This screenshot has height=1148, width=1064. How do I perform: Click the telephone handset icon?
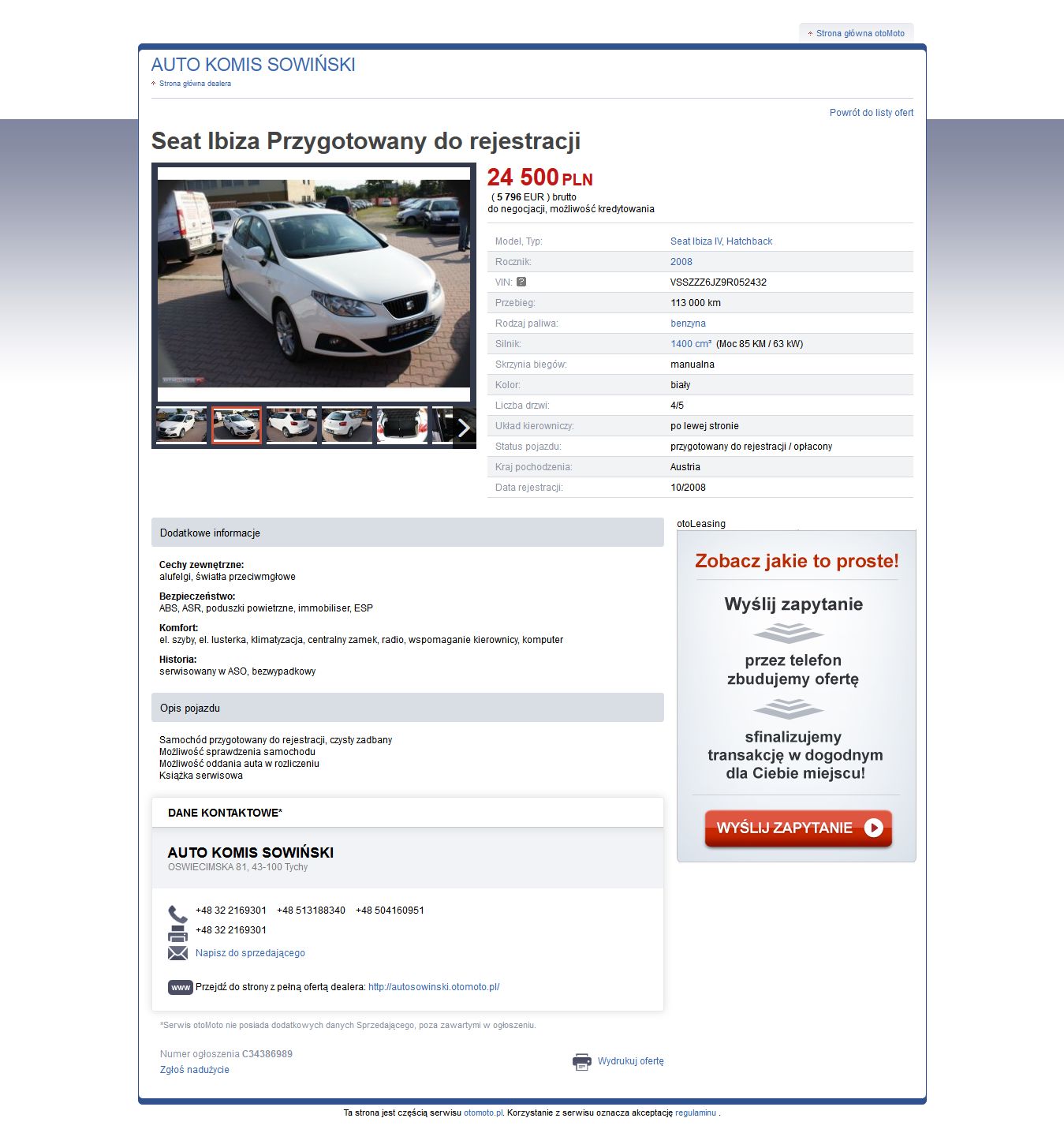point(177,914)
